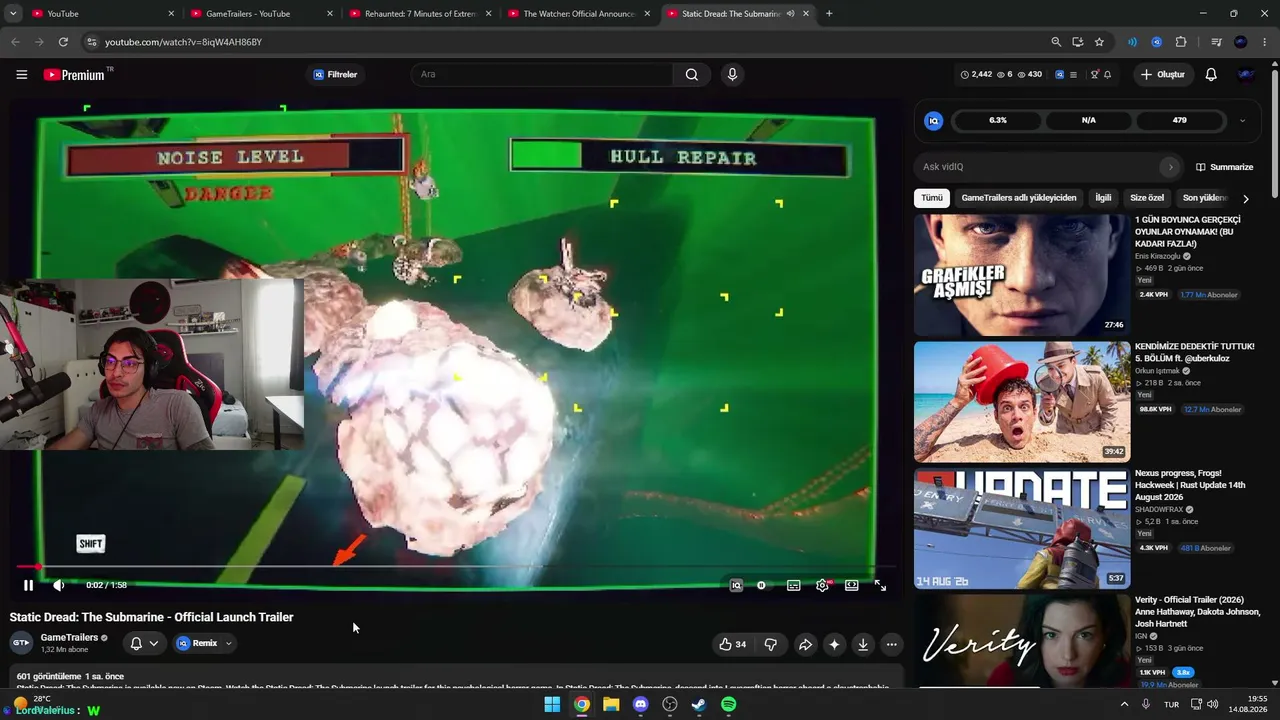This screenshot has width=1280, height=720.
Task: Pause the video playback
Action: pyautogui.click(x=28, y=585)
